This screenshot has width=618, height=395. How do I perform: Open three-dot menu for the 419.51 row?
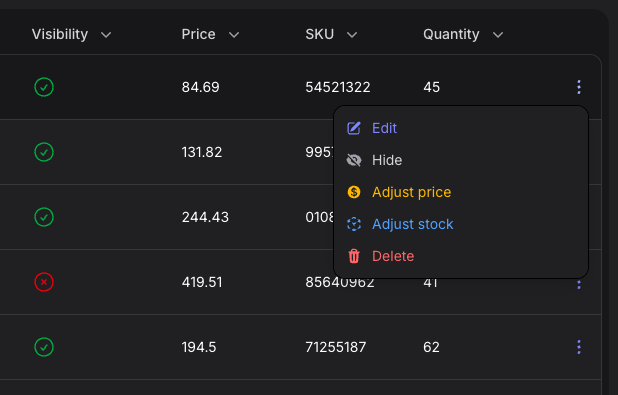coord(579,284)
